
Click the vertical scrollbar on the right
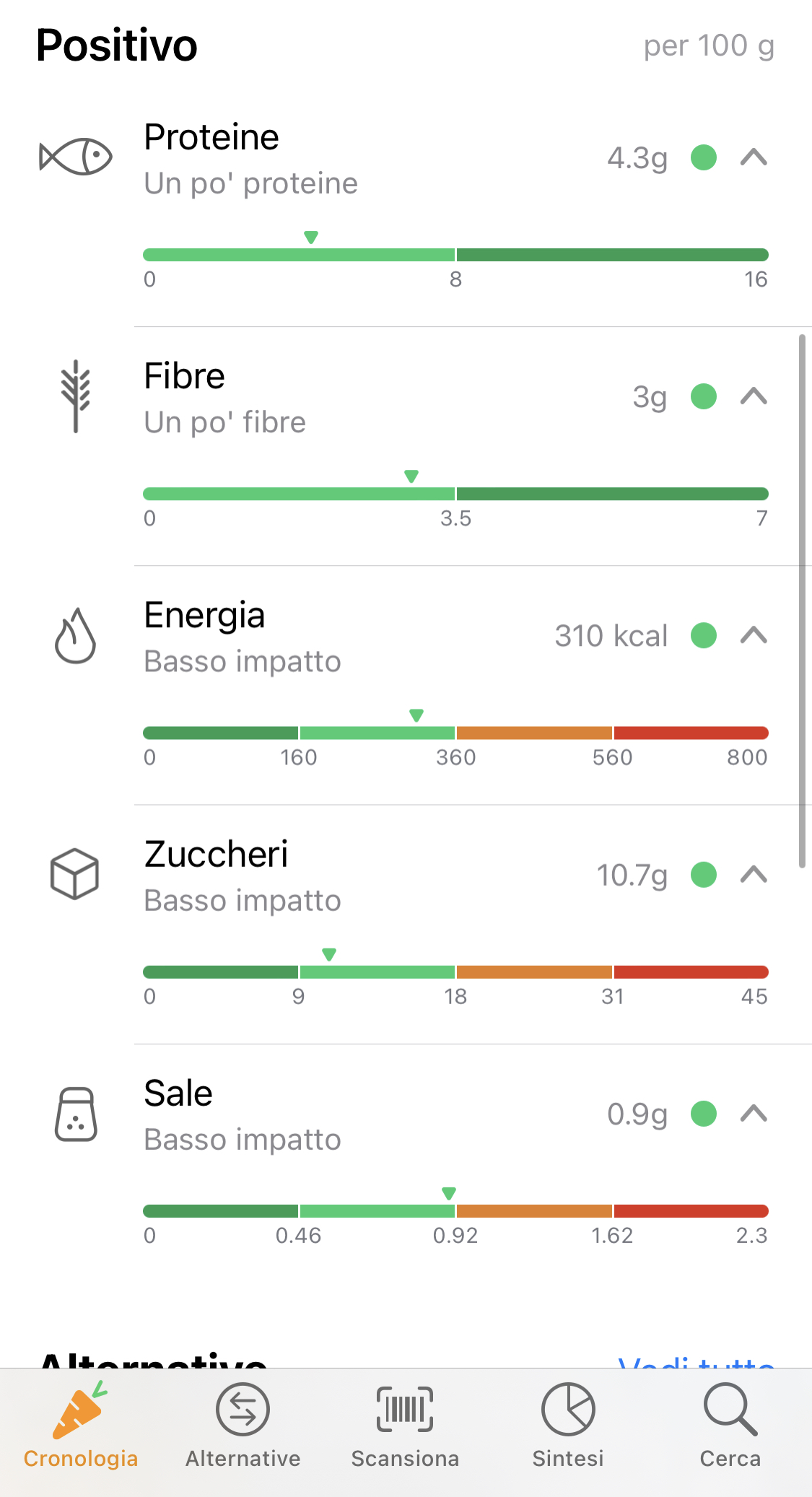click(802, 601)
